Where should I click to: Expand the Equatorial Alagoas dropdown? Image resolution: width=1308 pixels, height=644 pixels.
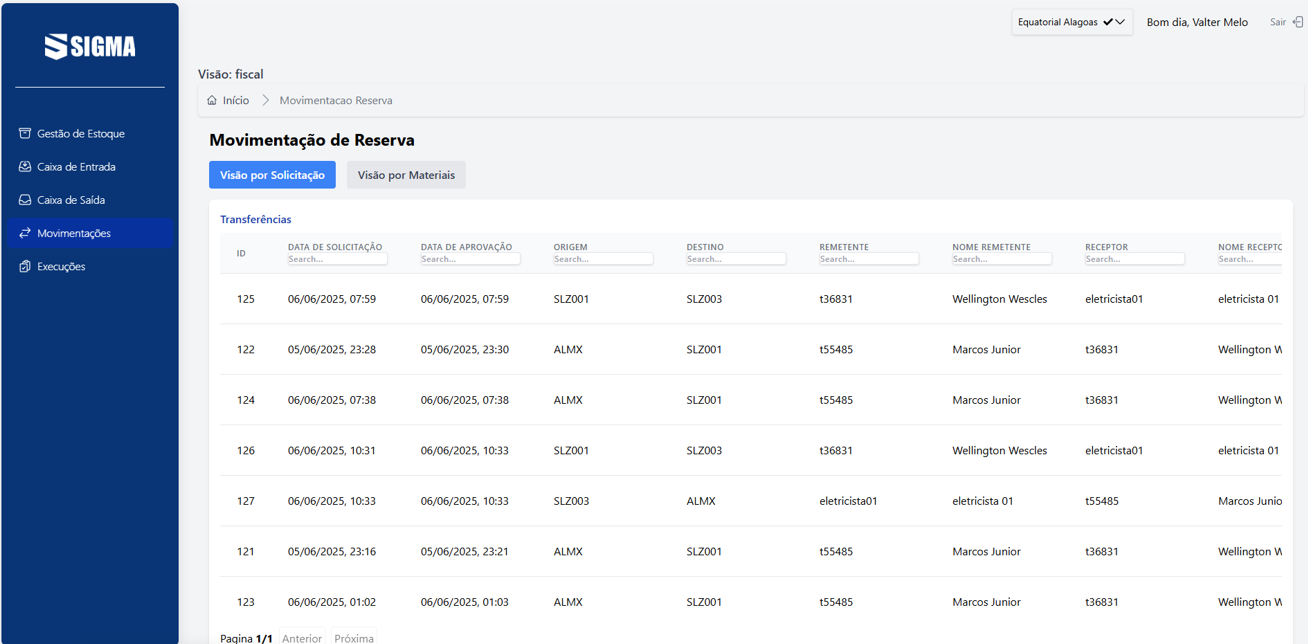pos(1072,22)
